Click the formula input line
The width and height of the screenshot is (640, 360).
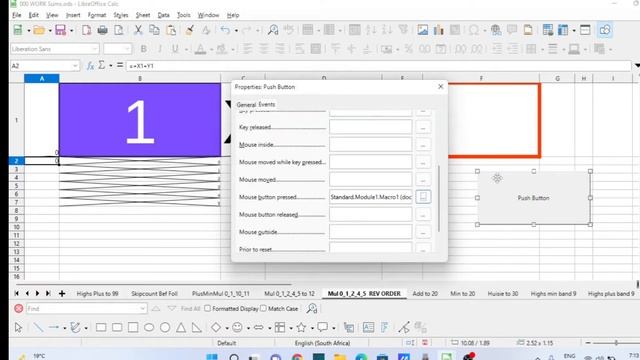point(378,66)
